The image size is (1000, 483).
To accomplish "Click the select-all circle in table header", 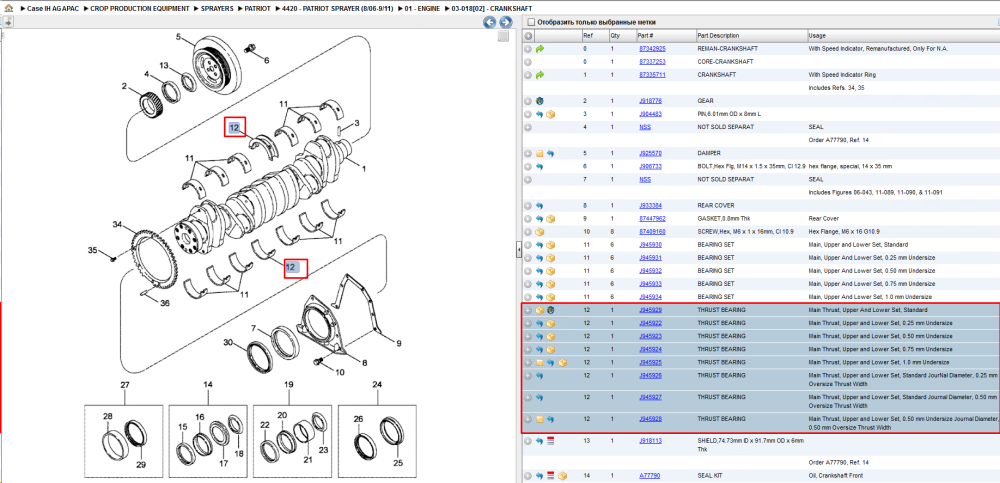I will [528, 35].
